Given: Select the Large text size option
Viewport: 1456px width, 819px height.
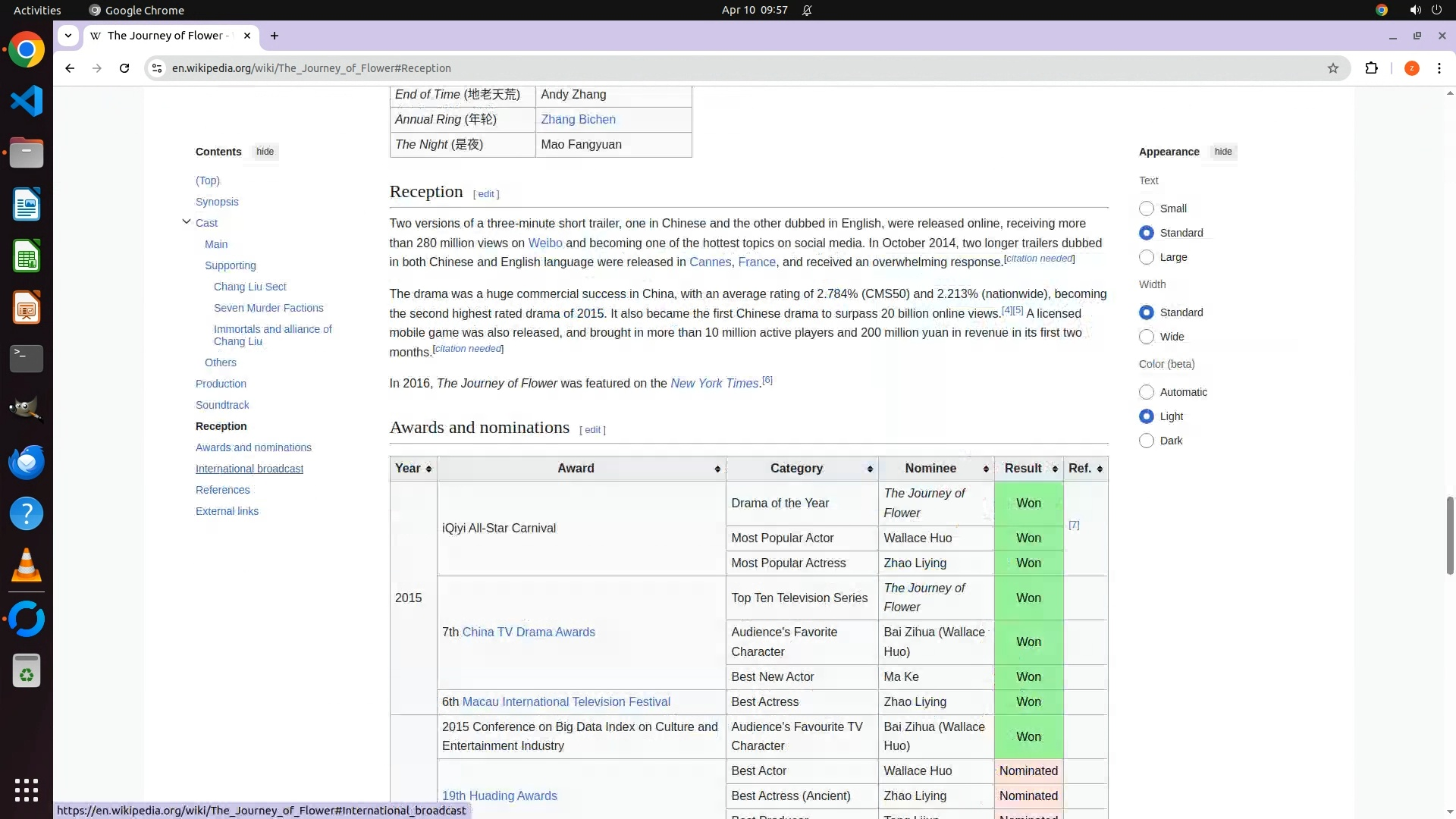Looking at the screenshot, I should tap(1147, 258).
